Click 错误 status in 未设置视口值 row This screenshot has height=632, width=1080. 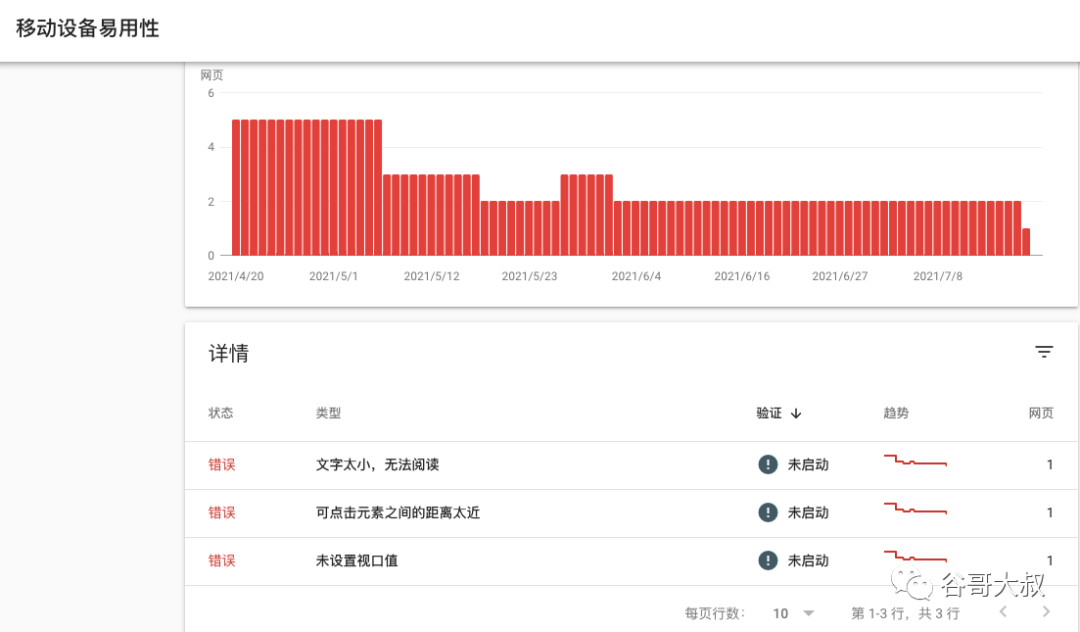tap(222, 560)
